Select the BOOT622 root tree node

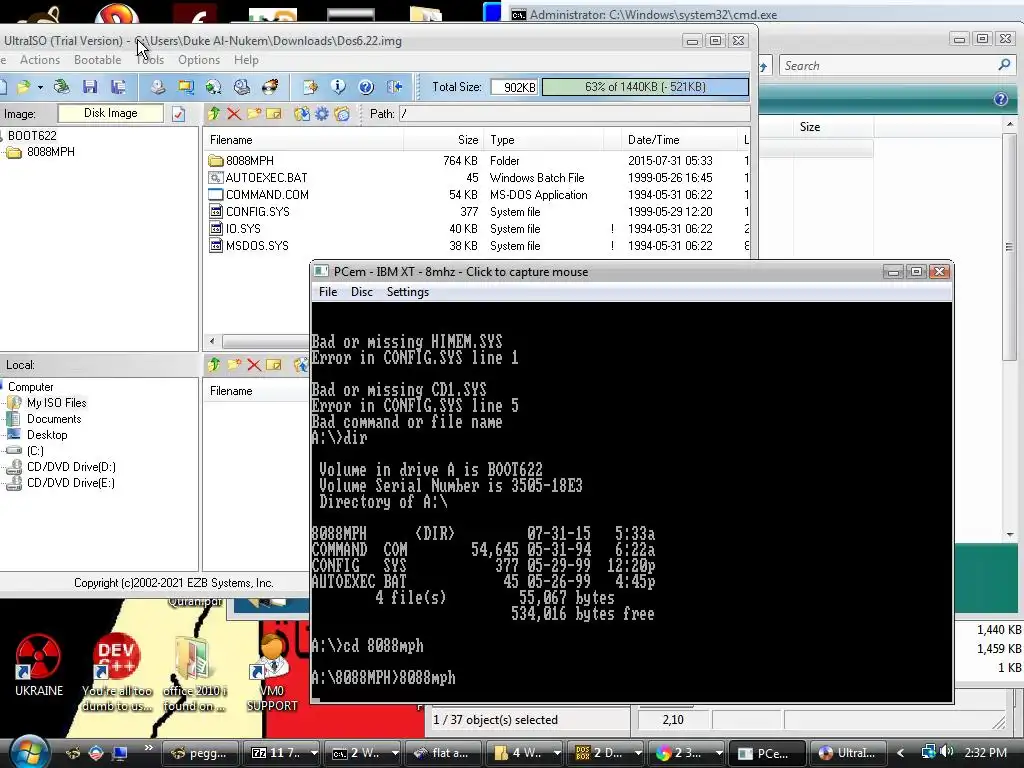[x=32, y=136]
